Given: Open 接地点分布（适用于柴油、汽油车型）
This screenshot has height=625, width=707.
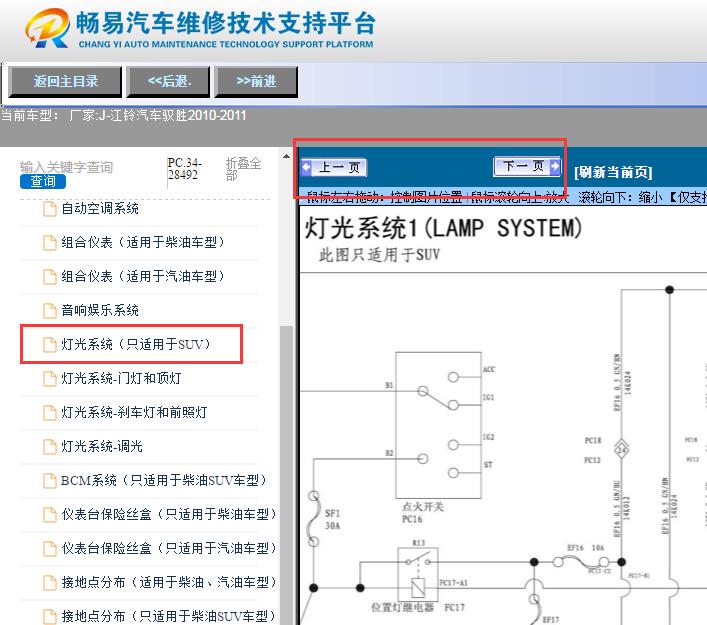Looking at the screenshot, I should pyautogui.click(x=169, y=582).
